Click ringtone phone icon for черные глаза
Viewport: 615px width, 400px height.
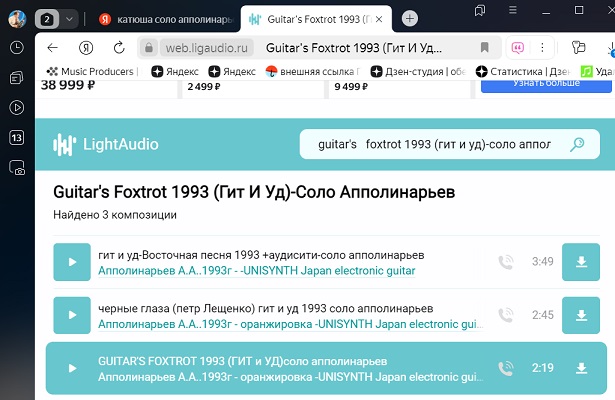click(x=506, y=315)
